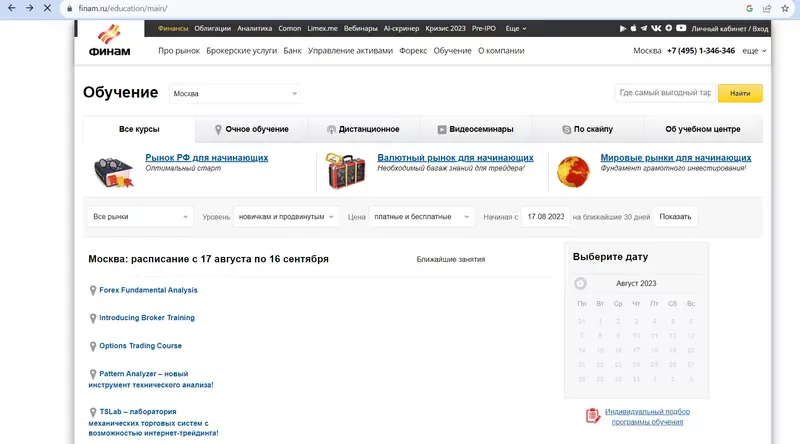Open Облигации in top dark bar
Screen dimensions: 800x444
[x=212, y=29]
